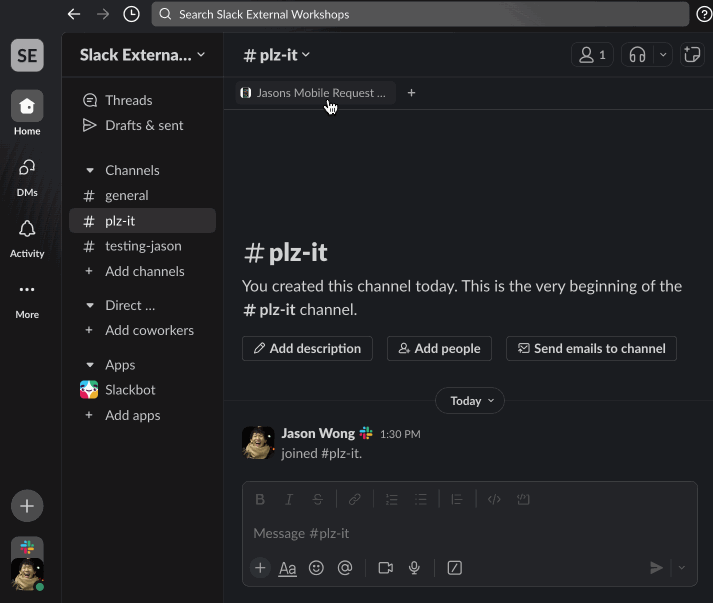Click the emoji picker icon in composer
The image size is (713, 603).
316,568
